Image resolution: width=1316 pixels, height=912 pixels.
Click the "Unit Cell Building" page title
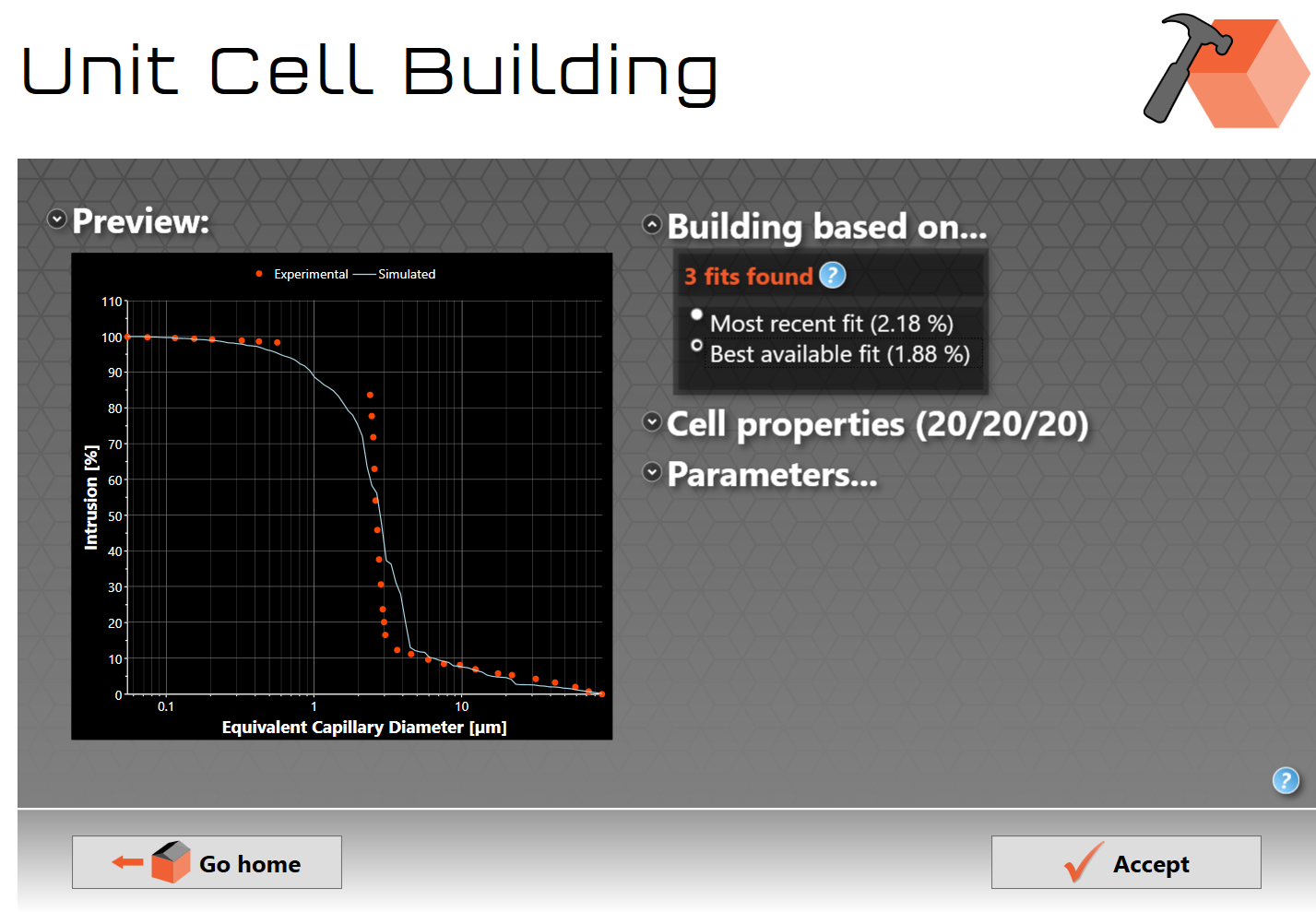369,72
